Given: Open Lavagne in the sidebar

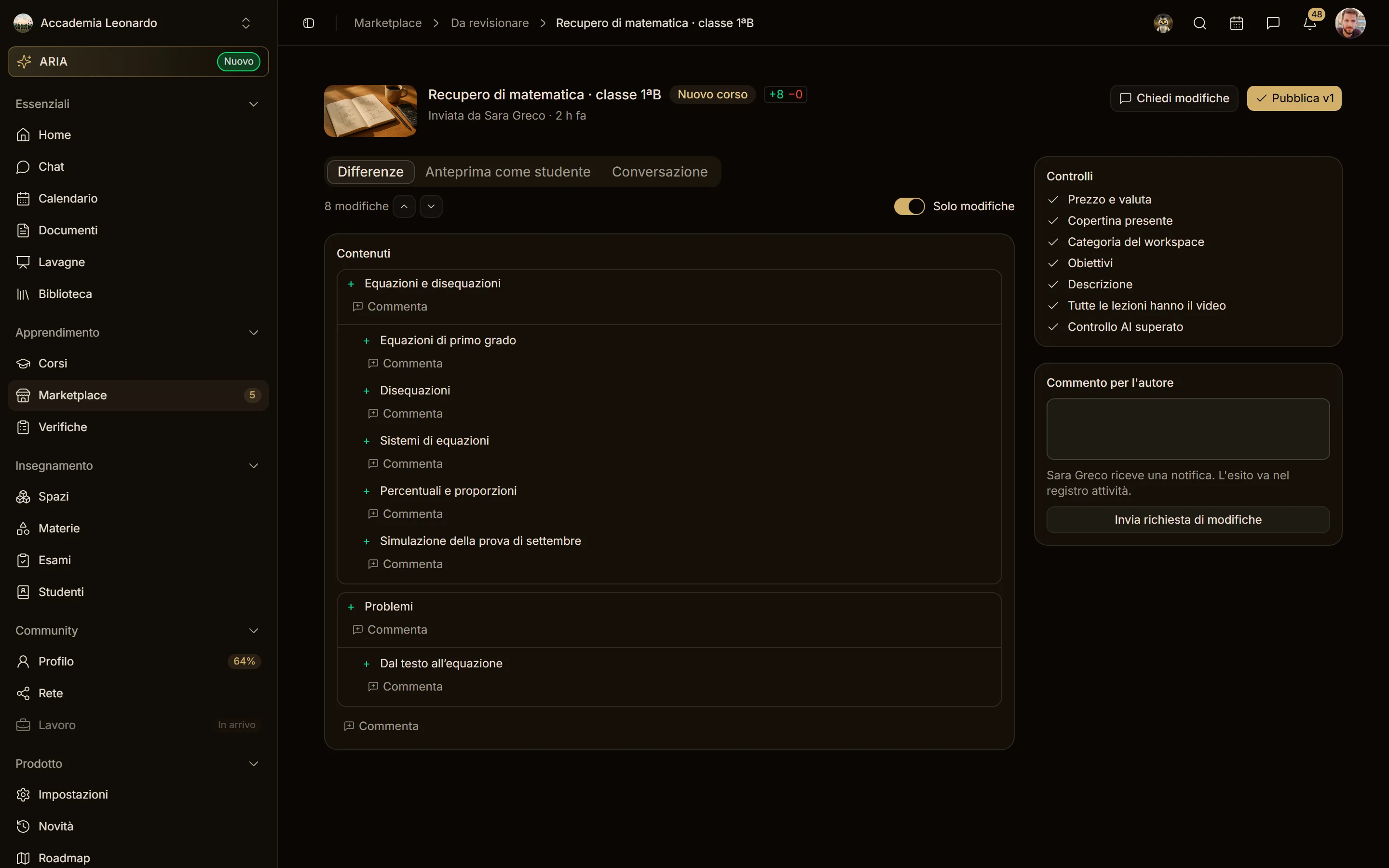Looking at the screenshot, I should (x=138, y=262).
